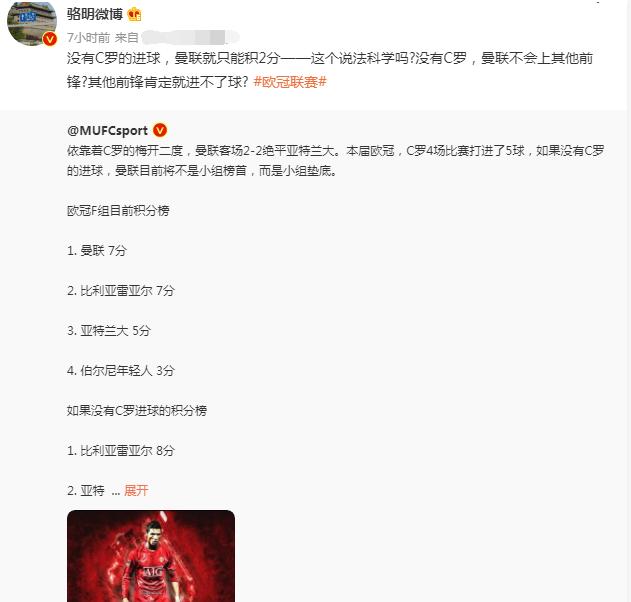The height and width of the screenshot is (602, 631).
Task: Click the line 1. 比利亚雷亚尔 8分
Action: pyautogui.click(x=121, y=450)
